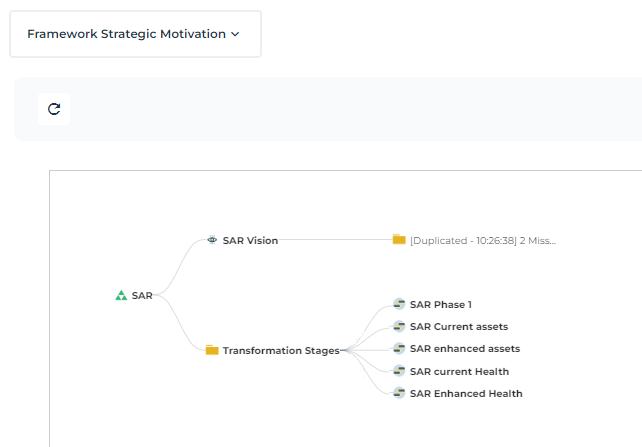Select the SAR Current assets label
The height and width of the screenshot is (447, 642).
click(459, 326)
